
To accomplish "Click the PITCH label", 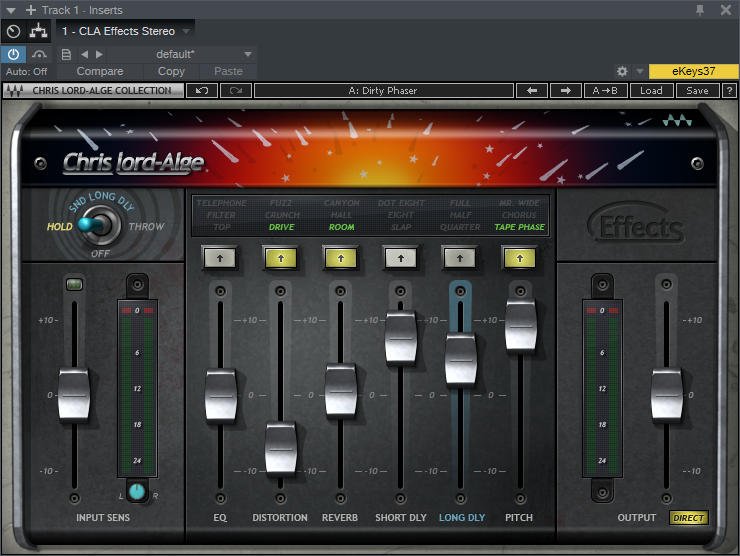I will click(519, 518).
